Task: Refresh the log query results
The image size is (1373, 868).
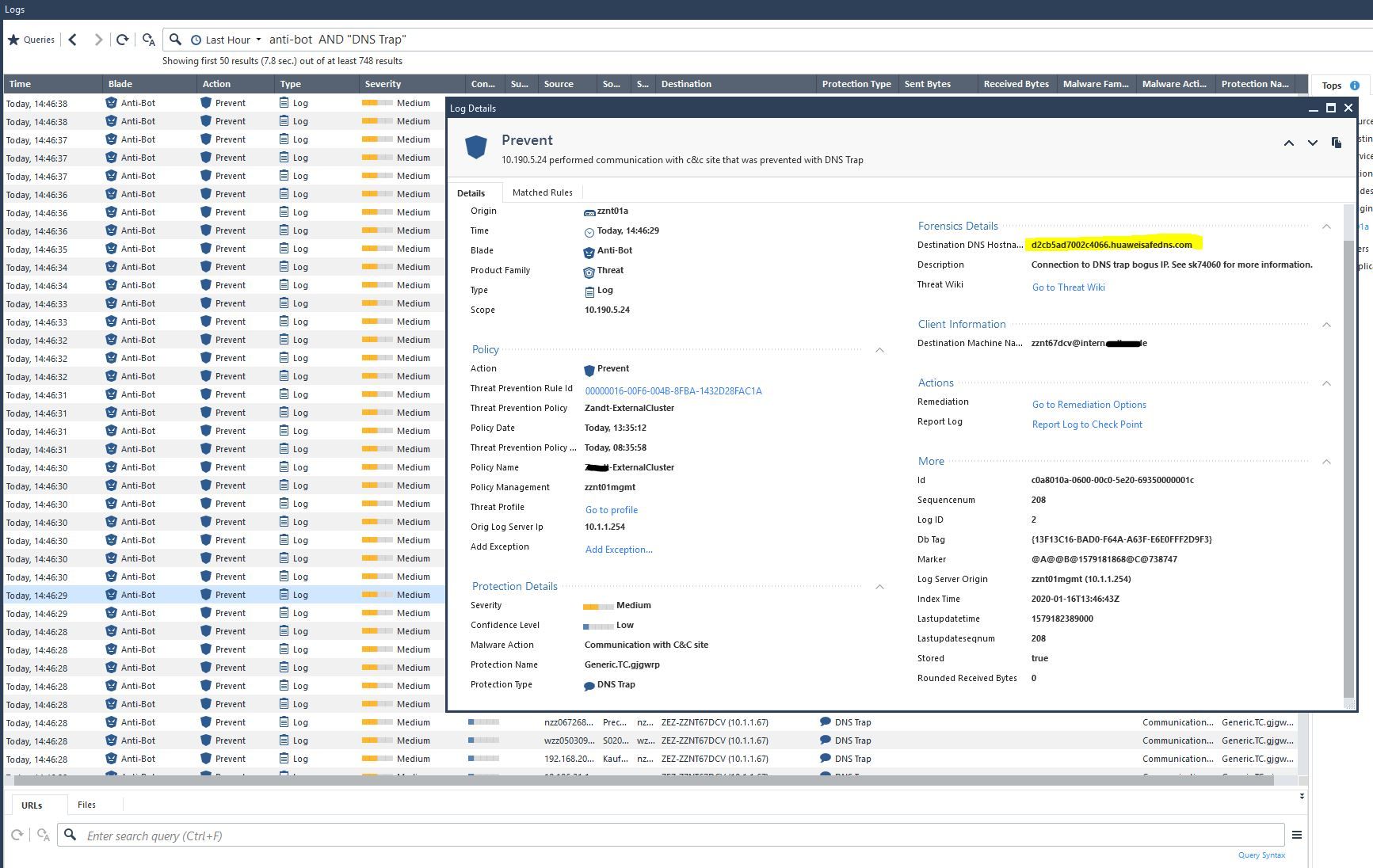Action: 123,39
